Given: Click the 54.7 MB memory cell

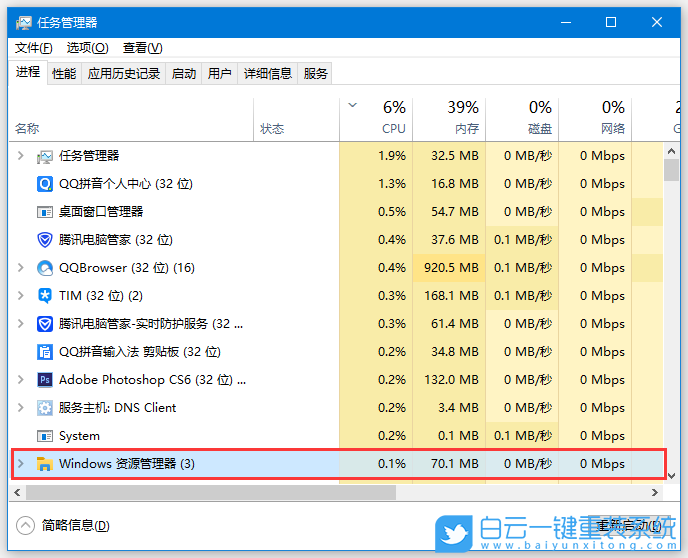Looking at the screenshot, I should tap(449, 212).
